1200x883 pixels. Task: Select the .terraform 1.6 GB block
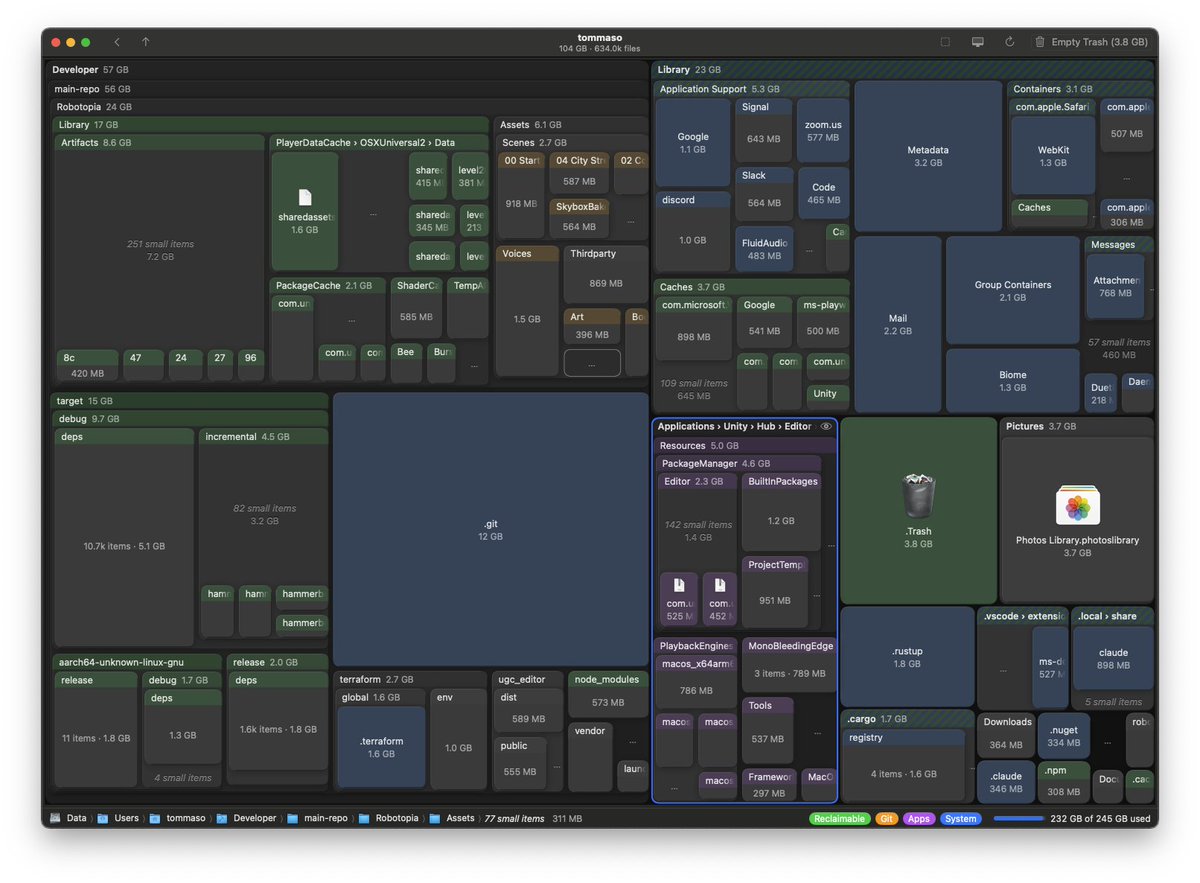(381, 747)
